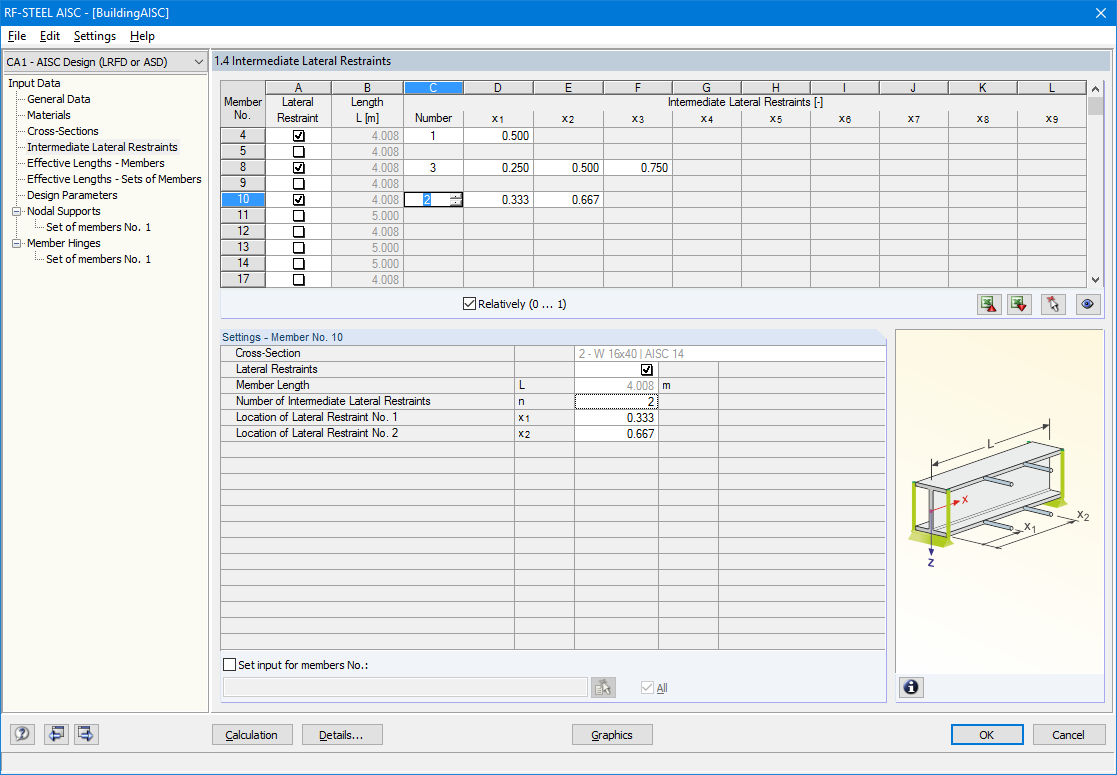1117x775 pixels.
Task: Open help question mark icon
Action: tap(22, 734)
